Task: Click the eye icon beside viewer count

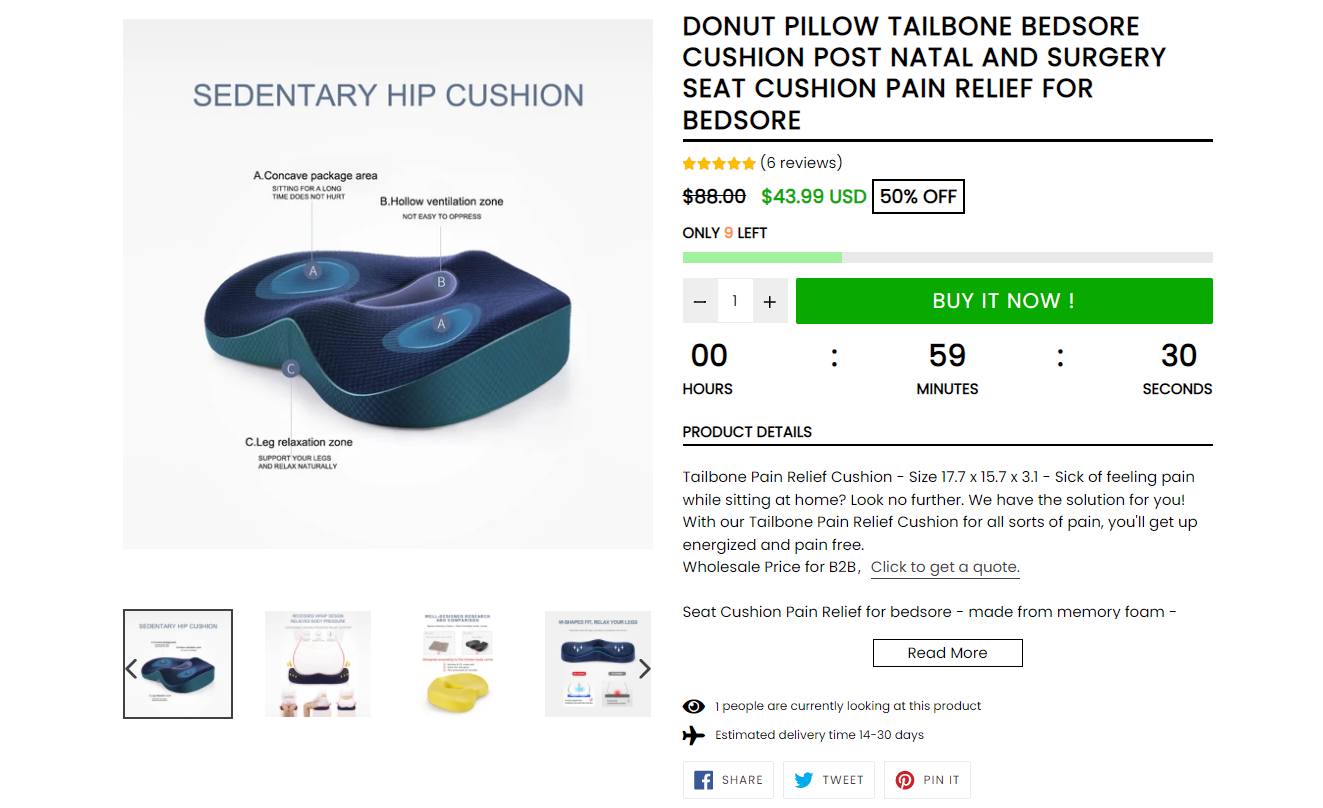Action: coord(694,706)
